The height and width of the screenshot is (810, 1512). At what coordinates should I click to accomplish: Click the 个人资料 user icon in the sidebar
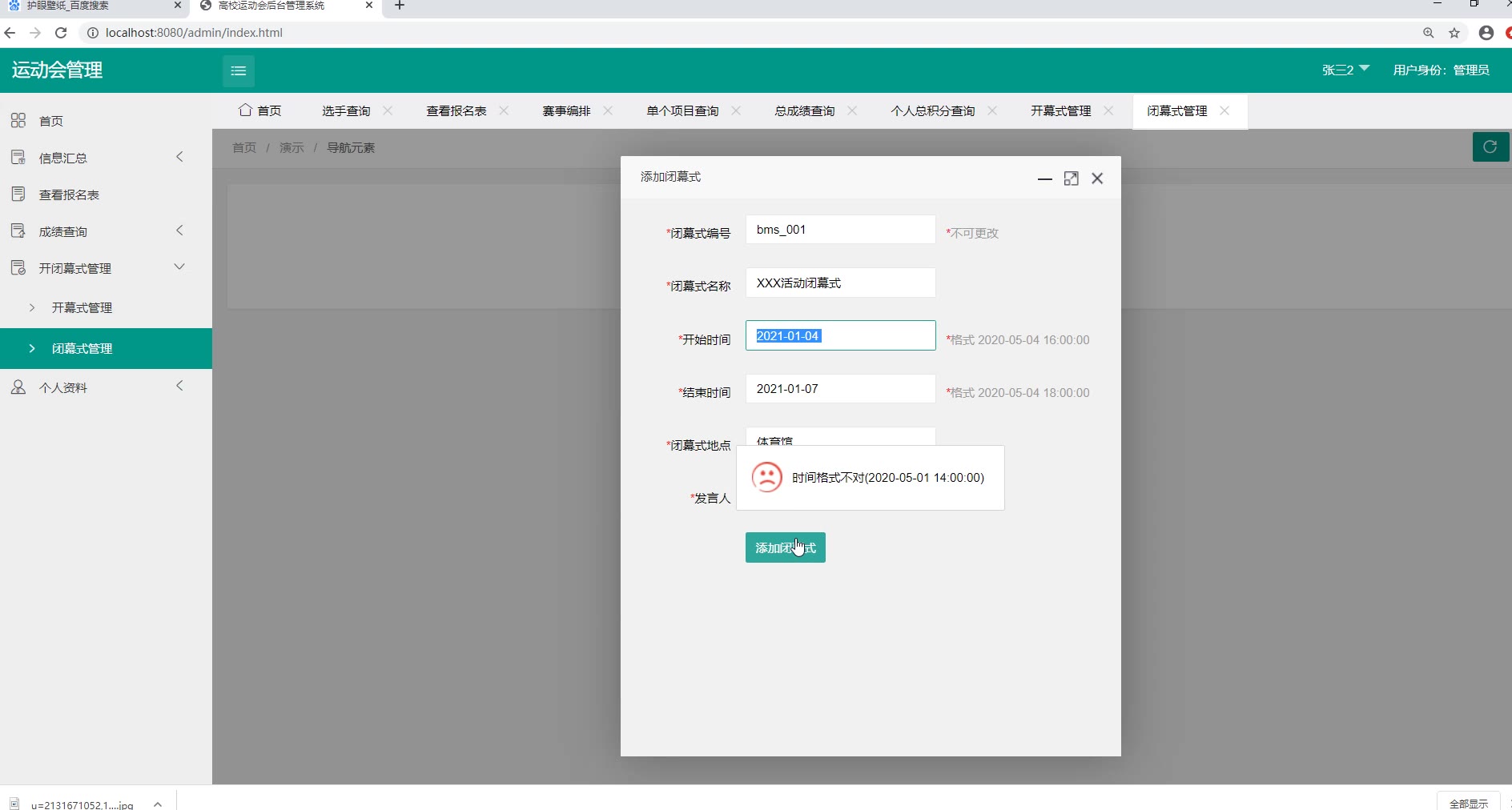click(18, 387)
